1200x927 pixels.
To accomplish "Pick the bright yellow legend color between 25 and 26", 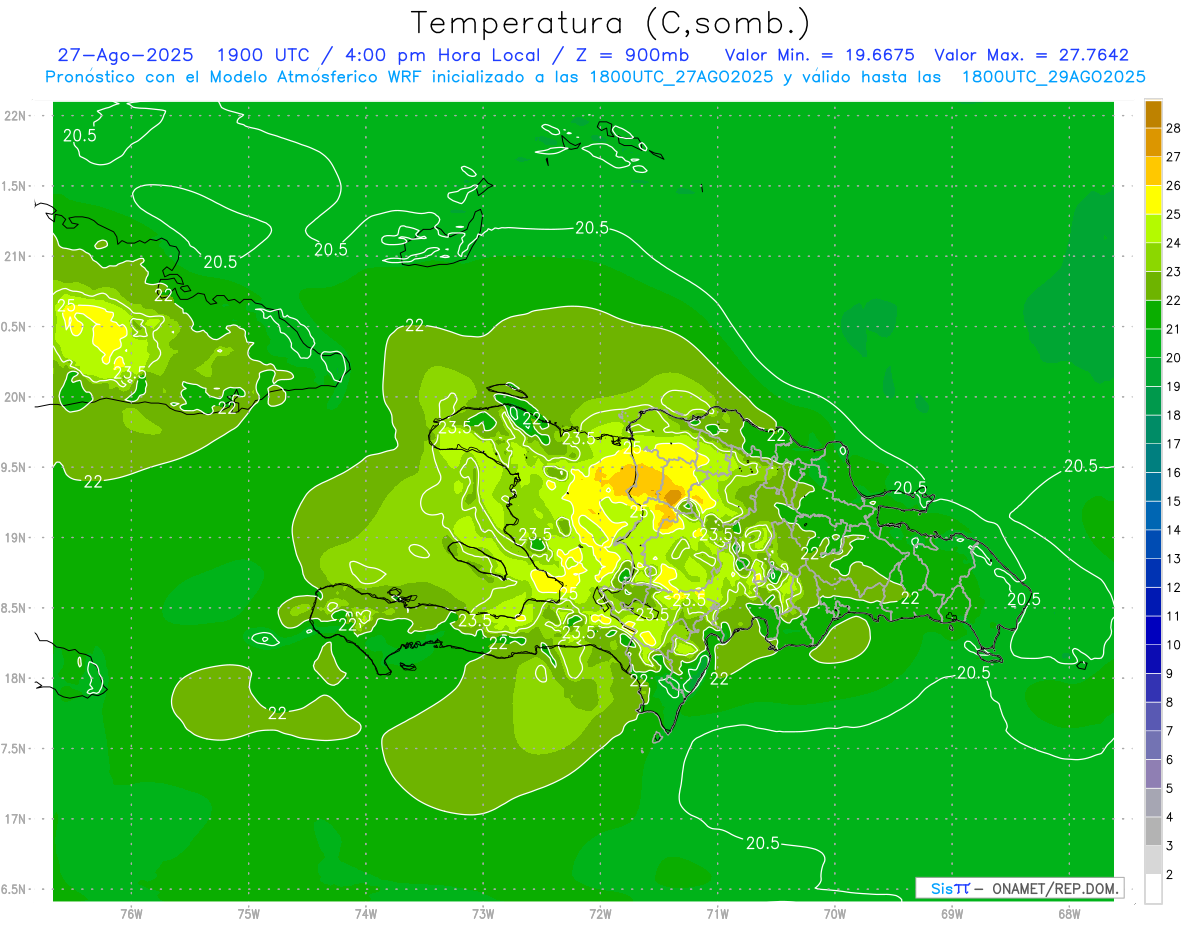I will 1153,200.
